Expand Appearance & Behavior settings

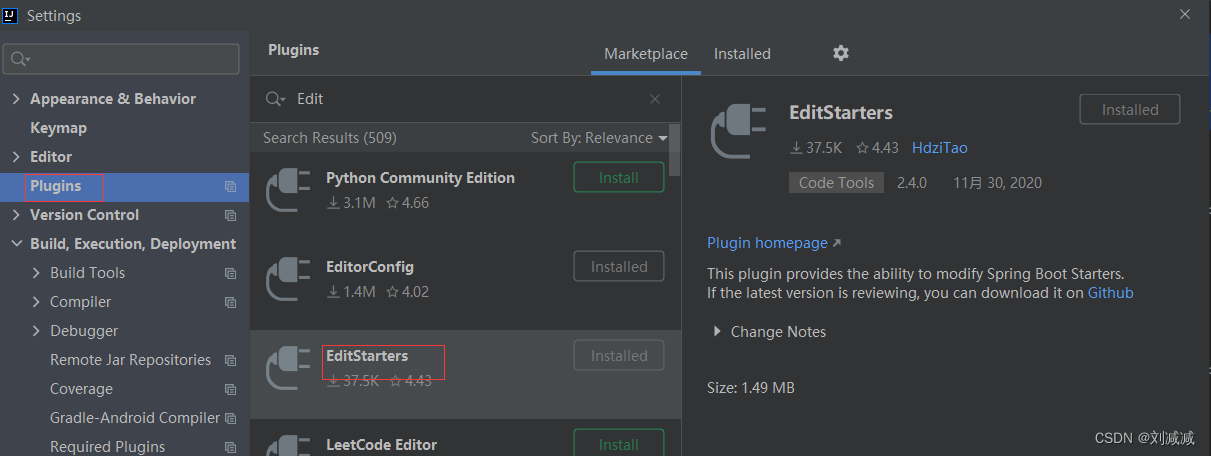[x=15, y=99]
